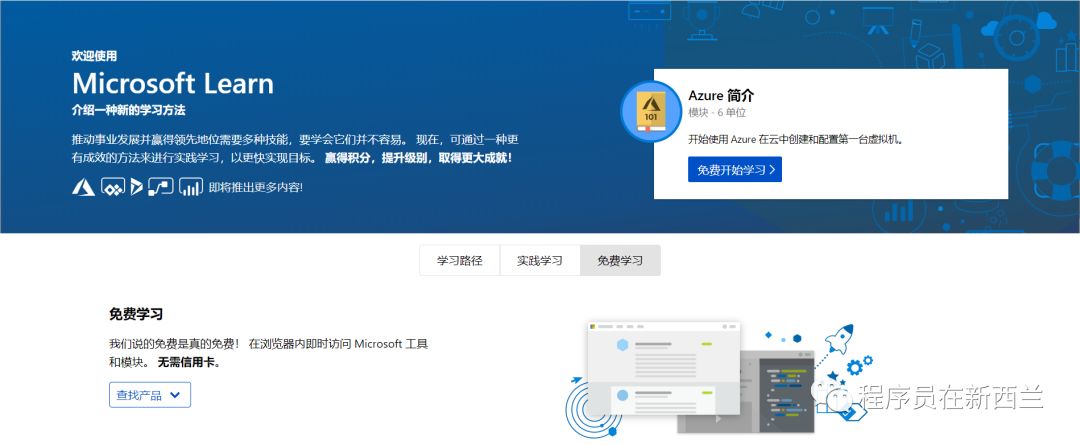Expand the 查找产品 dropdown
Screen dimensions: 1080x445
(149, 395)
